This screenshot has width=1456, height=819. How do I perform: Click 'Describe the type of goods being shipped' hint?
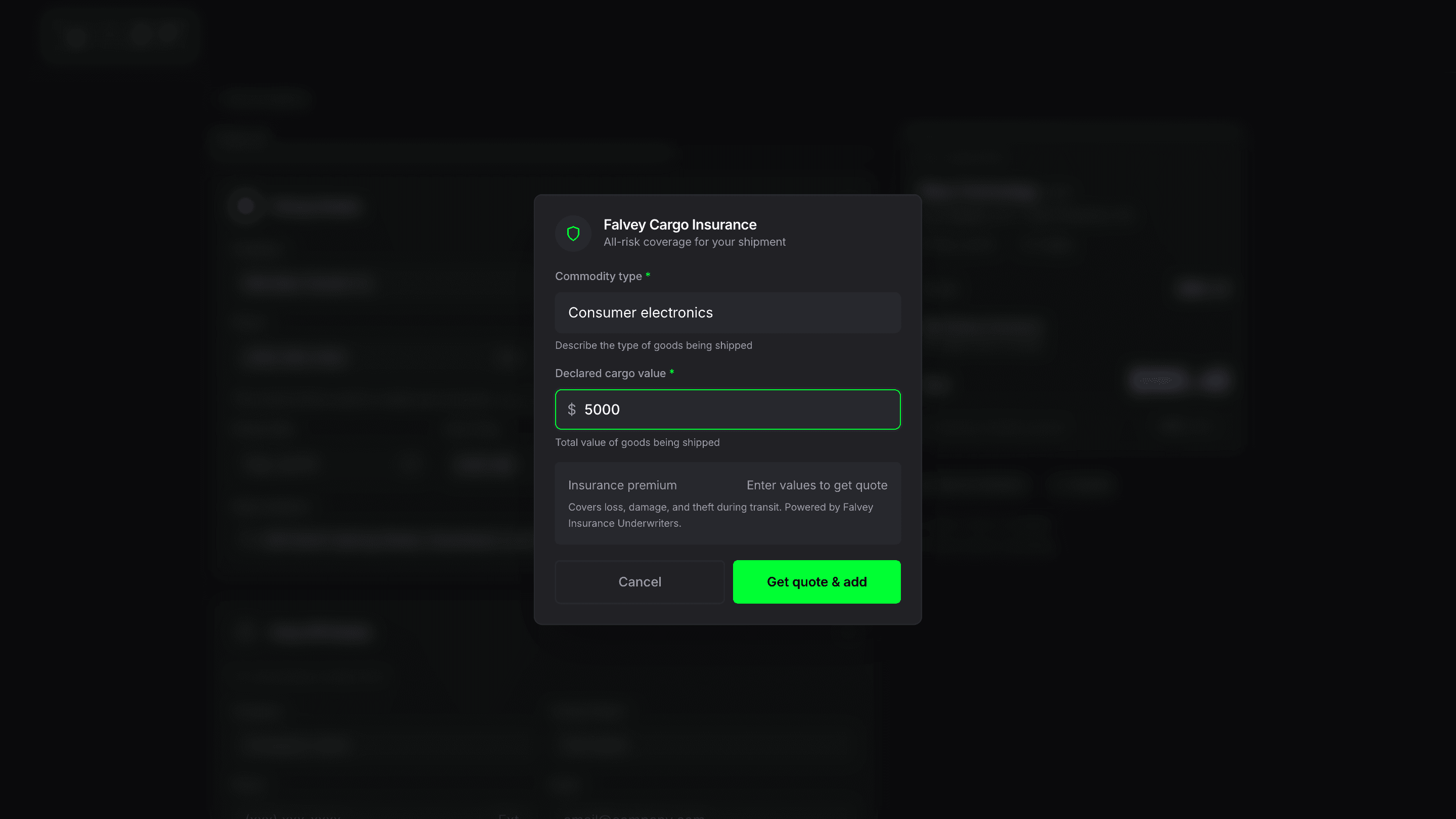tap(653, 345)
